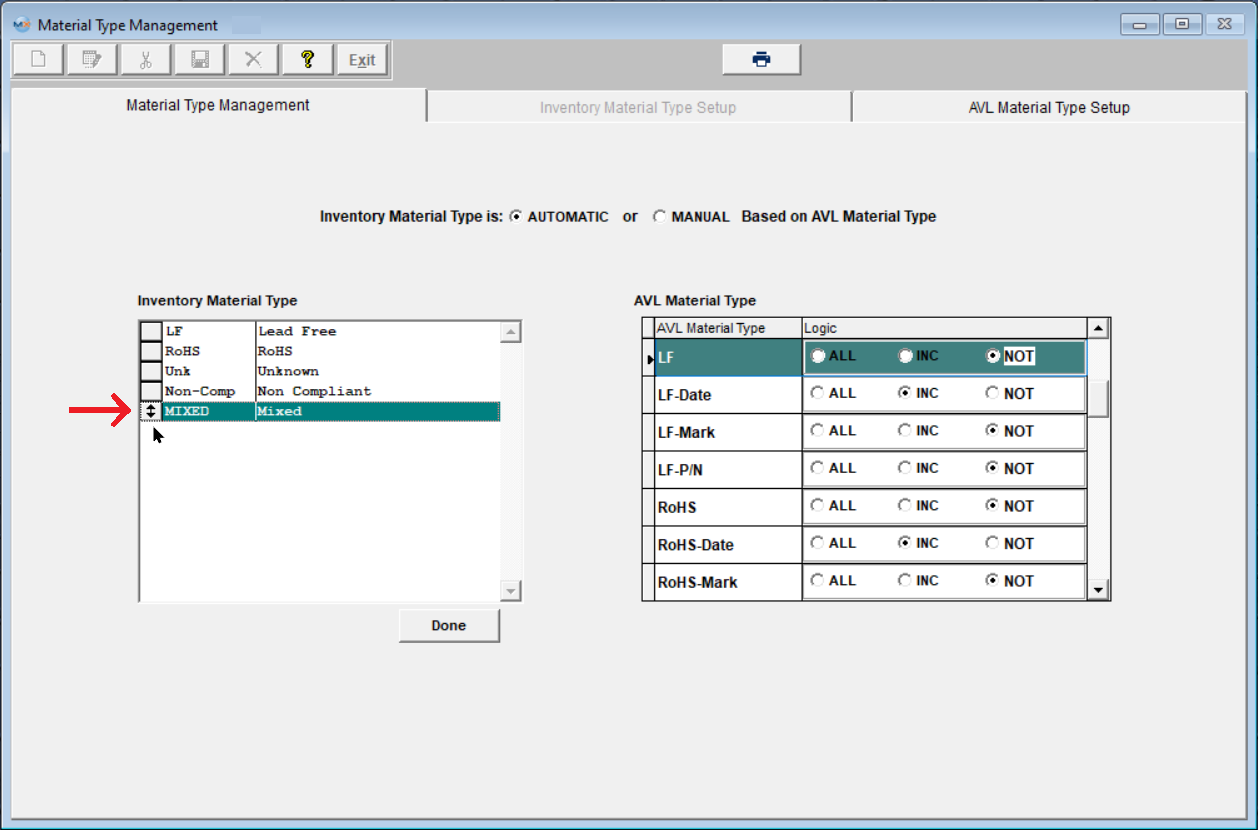Screen dimensions: 1258x830
Task: Click the Save floppy disk icon
Action: pyautogui.click(x=200, y=60)
